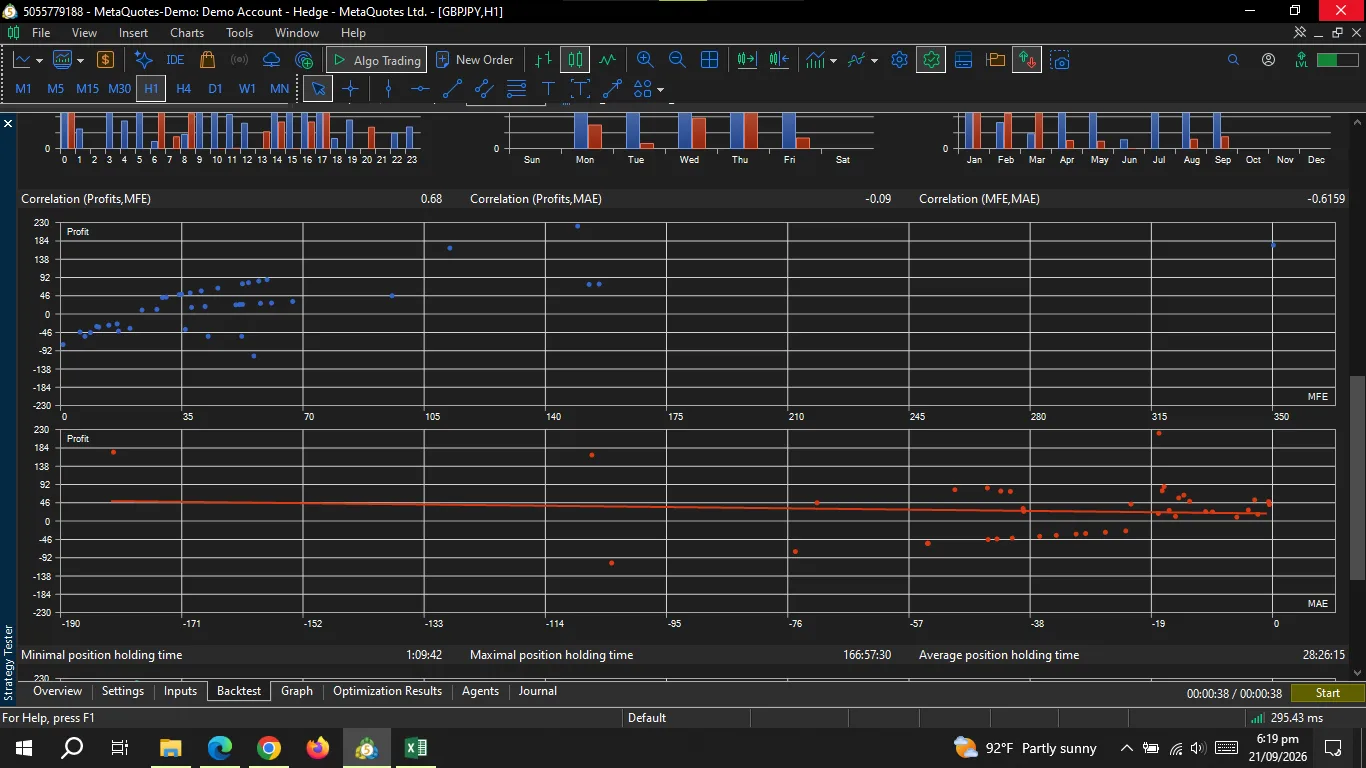Open the Journal tab
1366x768 pixels.
click(x=538, y=691)
